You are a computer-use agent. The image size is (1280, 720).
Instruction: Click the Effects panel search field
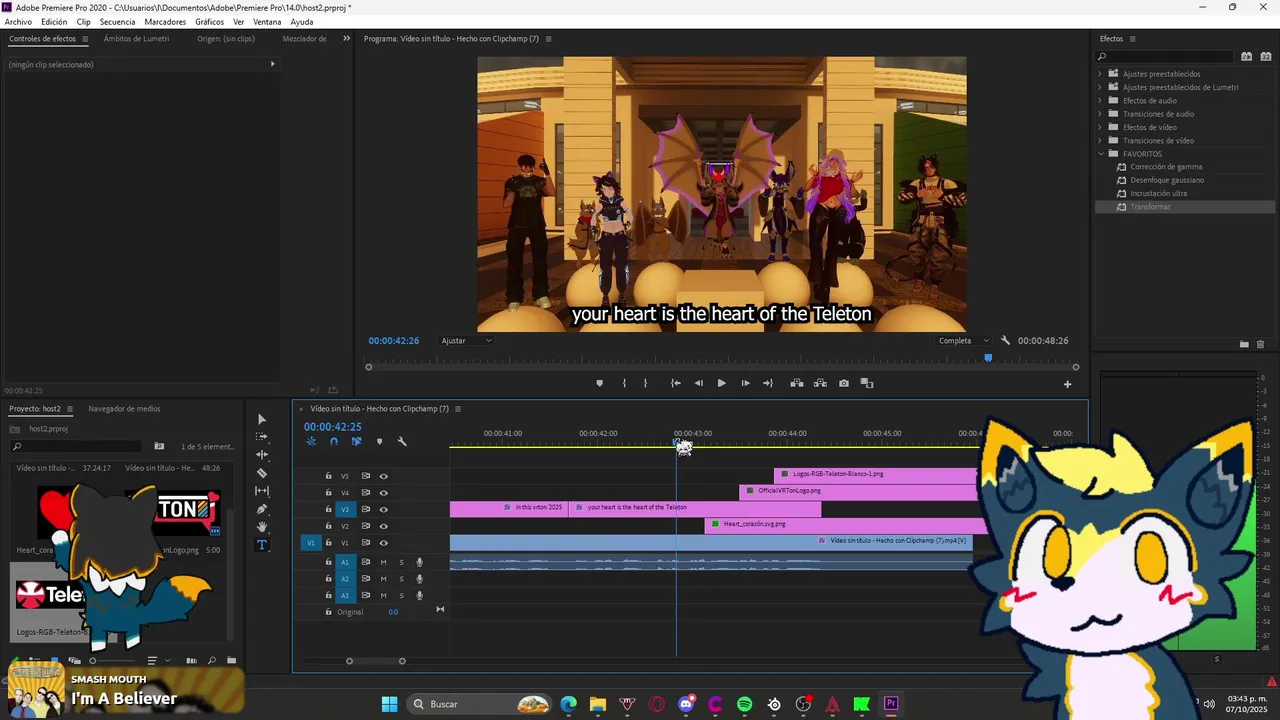pyautogui.click(x=1165, y=56)
